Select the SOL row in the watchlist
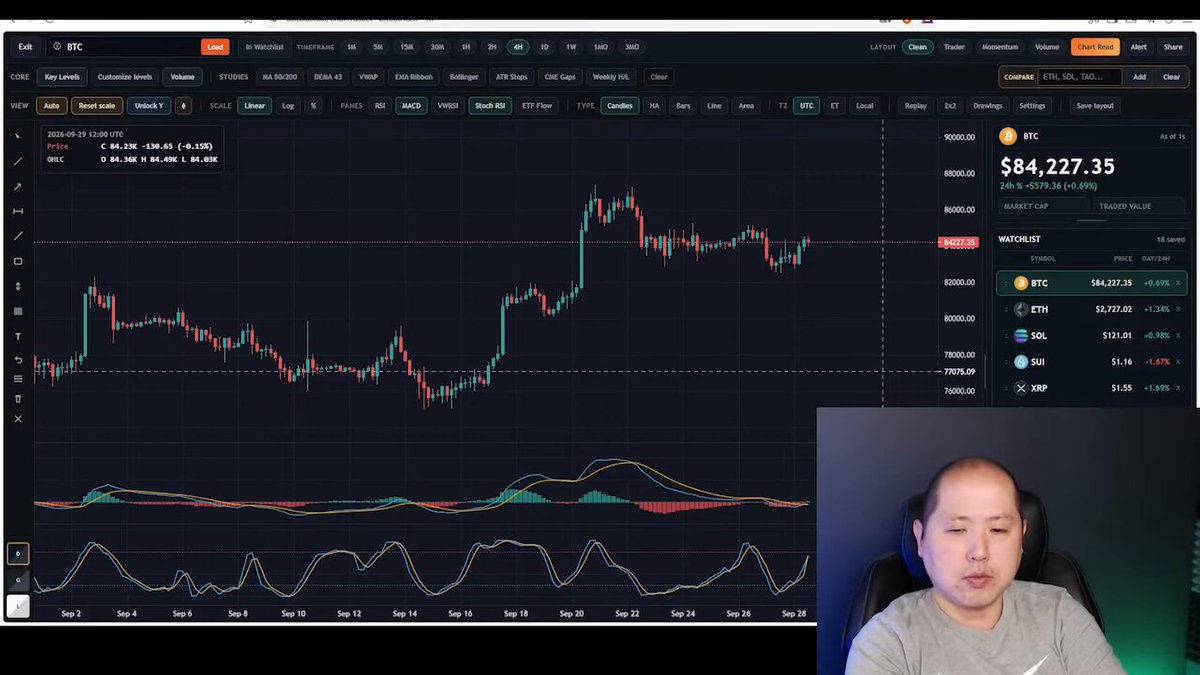The image size is (1200, 675). (1094, 335)
